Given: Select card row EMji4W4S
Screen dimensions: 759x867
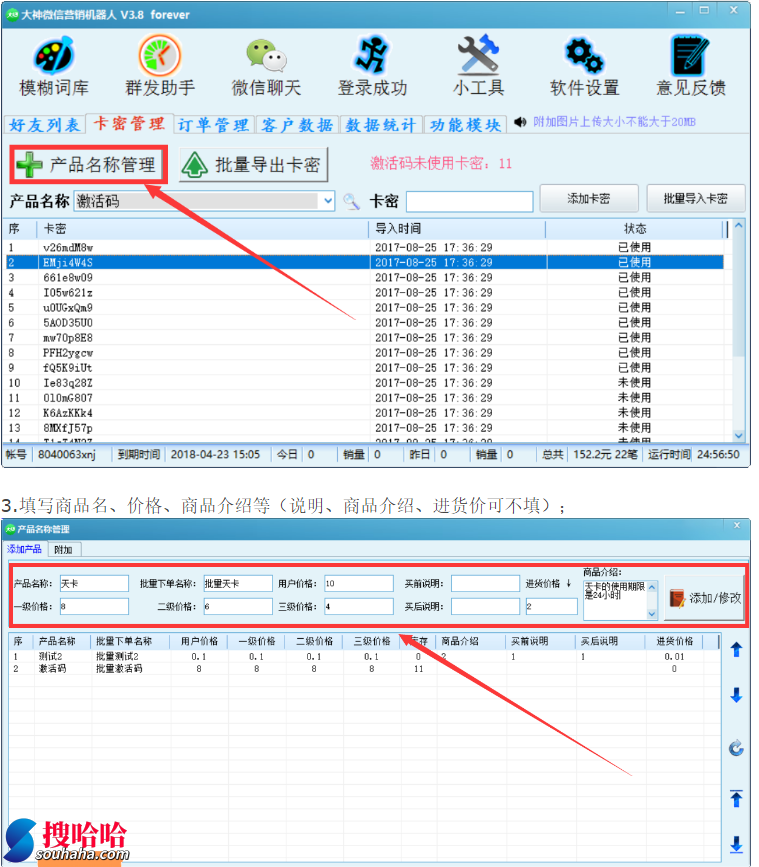Looking at the screenshot, I should 365,262.
